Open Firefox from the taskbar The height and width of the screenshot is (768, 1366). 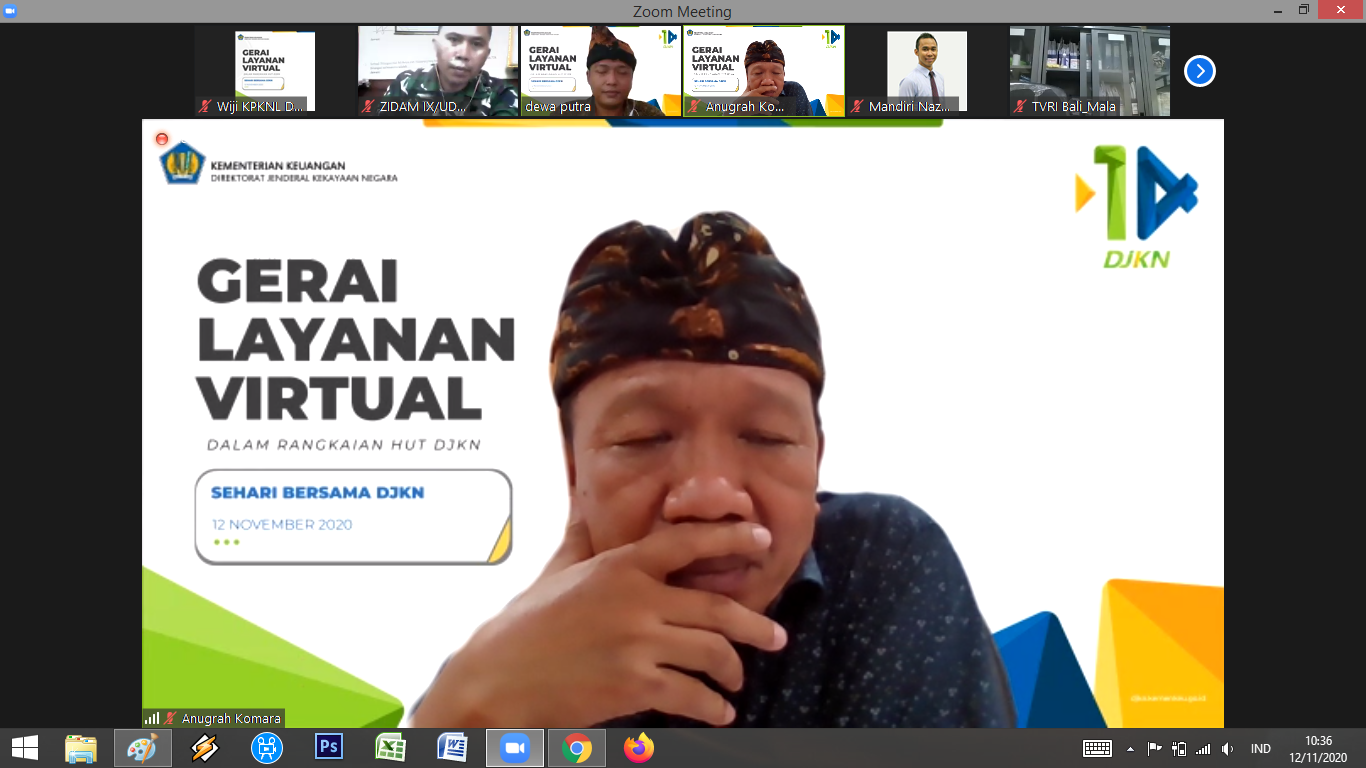tap(638, 748)
